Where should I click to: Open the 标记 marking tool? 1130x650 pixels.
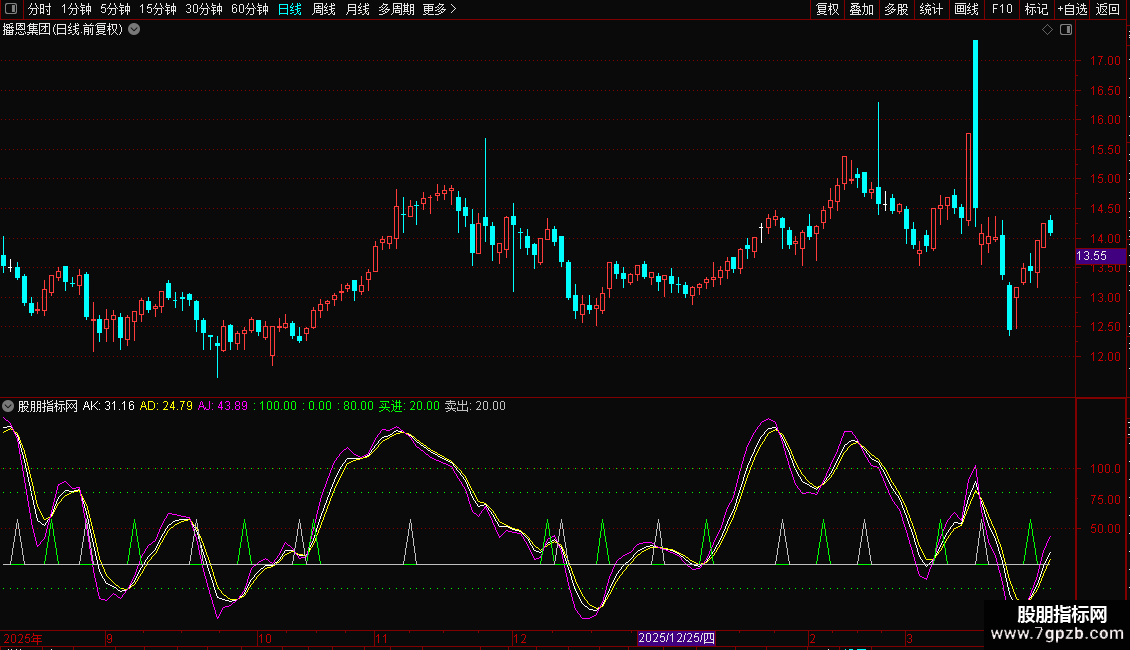1036,9
